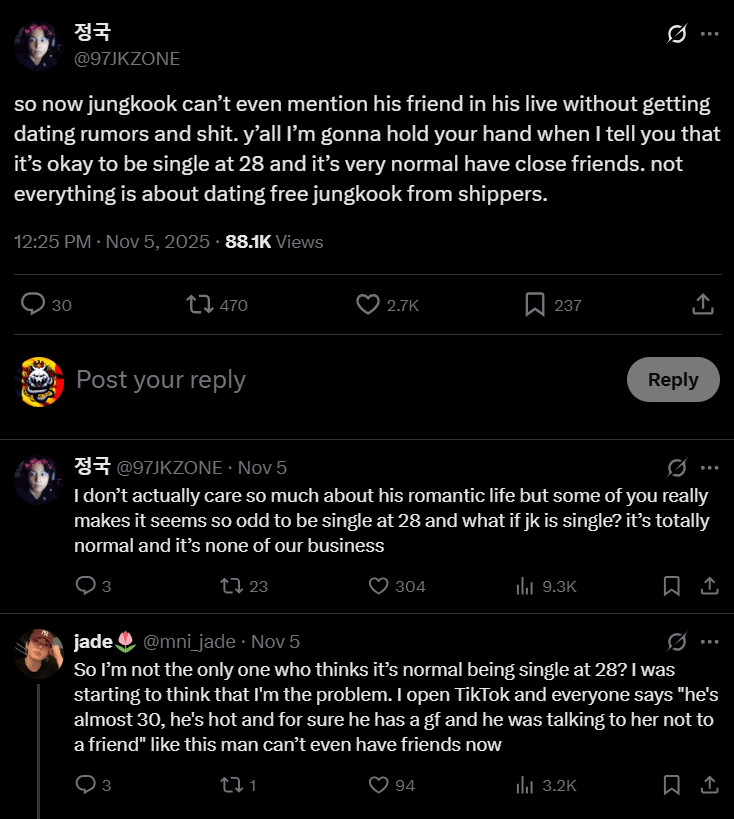
Task: Like jade's reply with 94 likes
Action: (x=379, y=785)
